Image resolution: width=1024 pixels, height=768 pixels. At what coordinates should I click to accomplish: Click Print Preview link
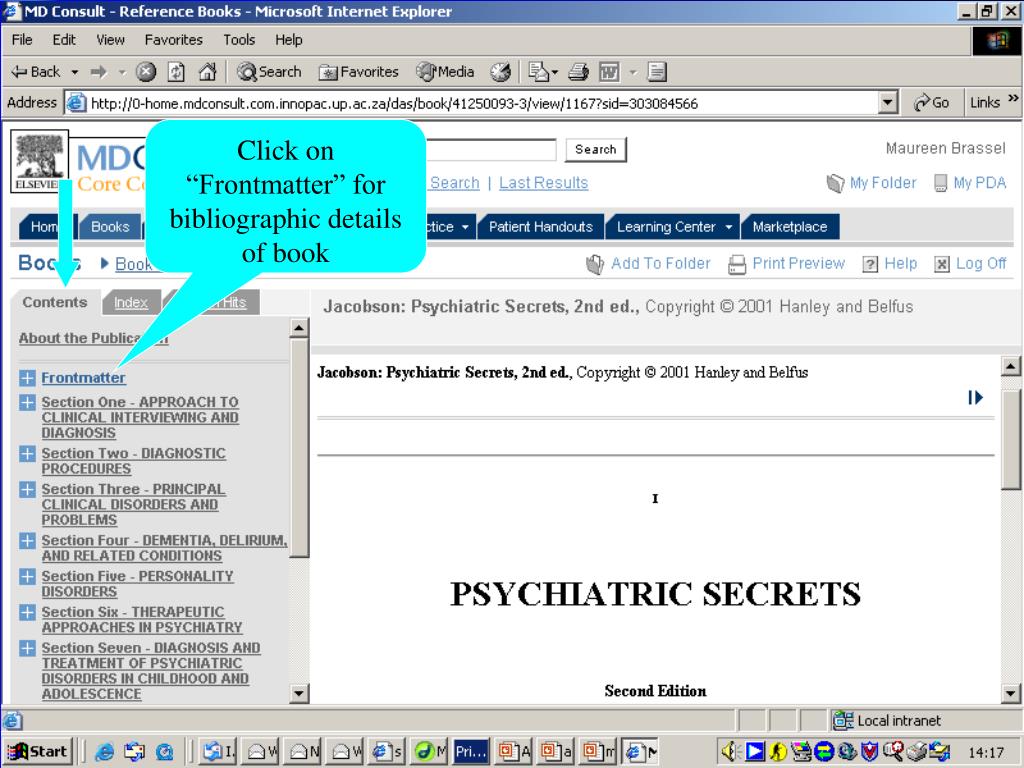[x=786, y=264]
